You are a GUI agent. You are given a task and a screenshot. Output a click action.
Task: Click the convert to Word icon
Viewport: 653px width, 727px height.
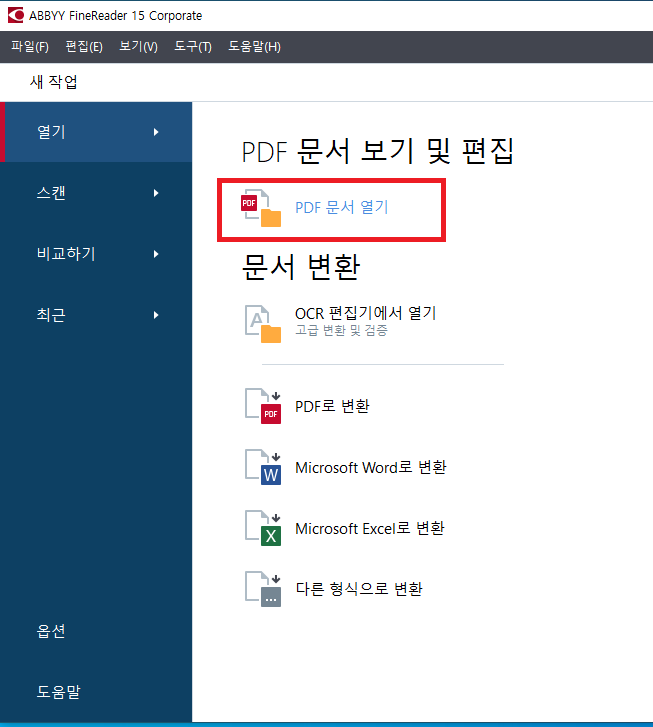(x=263, y=467)
